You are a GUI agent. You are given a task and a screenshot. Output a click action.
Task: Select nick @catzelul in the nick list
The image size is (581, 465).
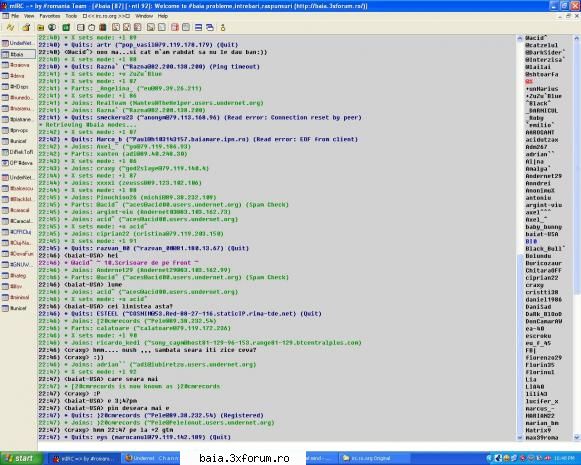pyautogui.click(x=541, y=45)
